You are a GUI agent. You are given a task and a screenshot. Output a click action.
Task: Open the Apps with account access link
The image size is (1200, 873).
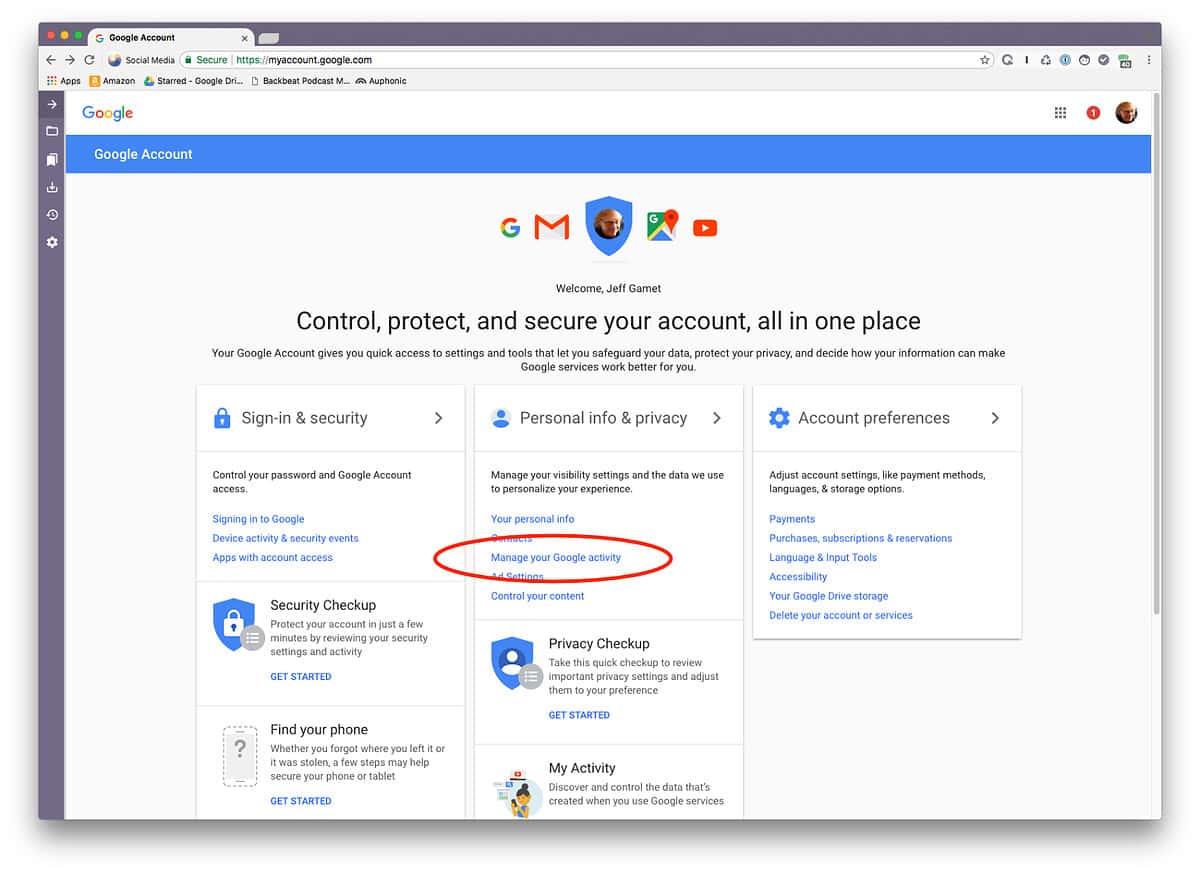point(272,557)
